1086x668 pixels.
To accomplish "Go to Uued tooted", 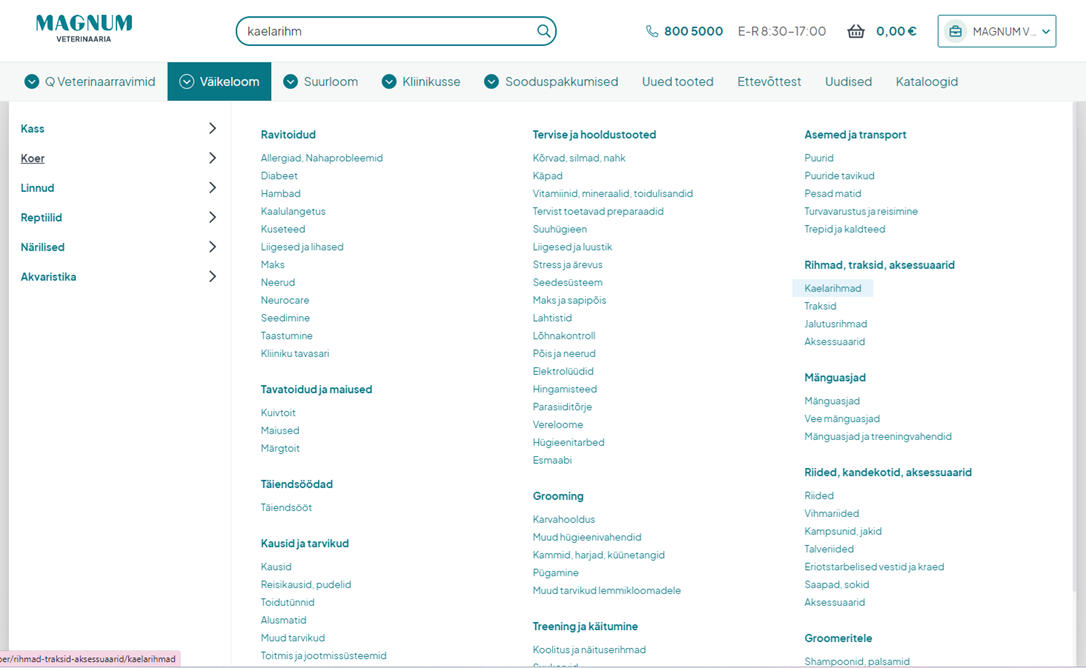I will coord(677,81).
